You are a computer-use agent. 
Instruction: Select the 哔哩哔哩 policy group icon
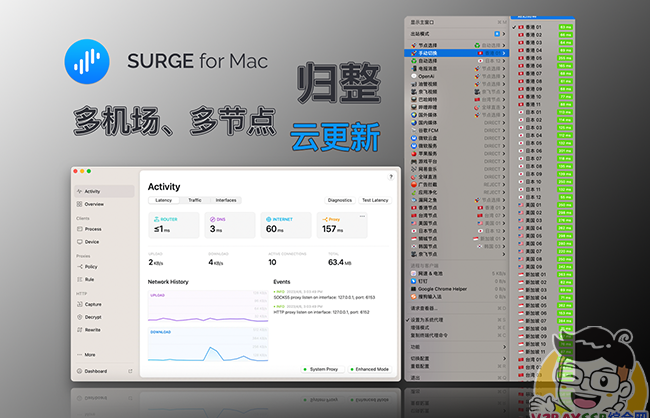click(x=414, y=107)
